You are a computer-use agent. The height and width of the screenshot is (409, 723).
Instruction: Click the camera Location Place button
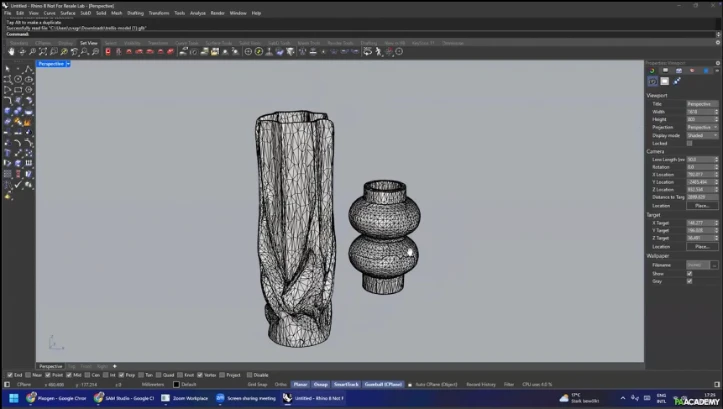tap(701, 205)
